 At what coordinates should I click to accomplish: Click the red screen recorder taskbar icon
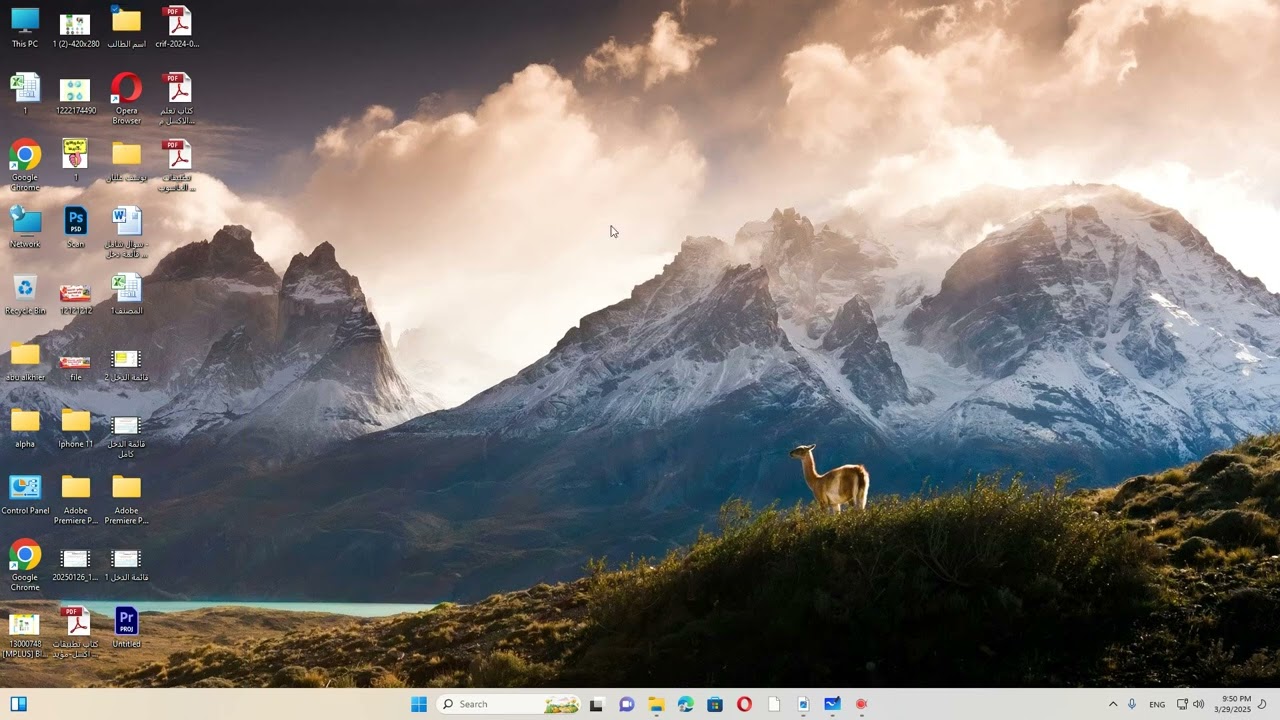(861, 704)
